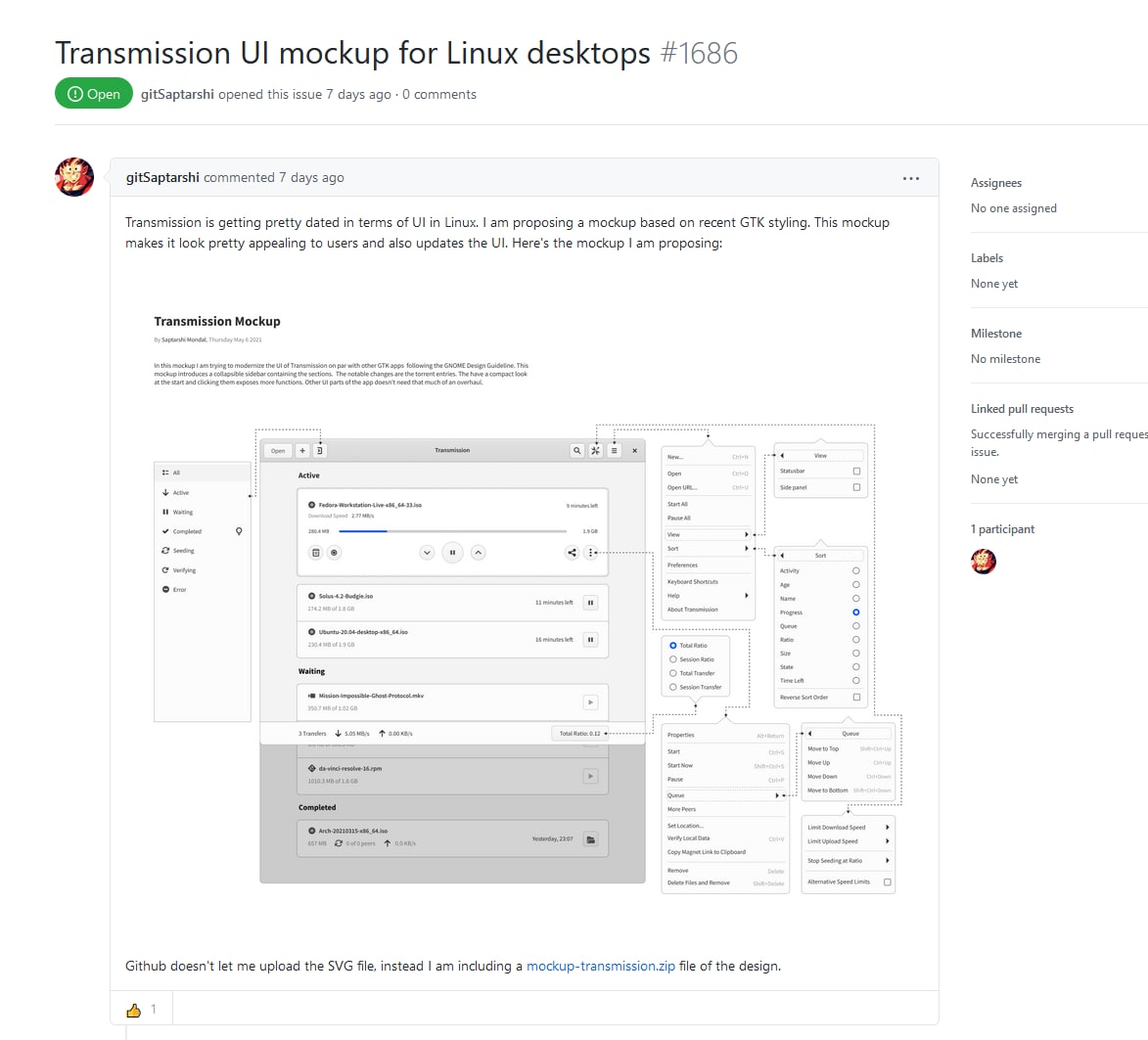Click the Labels heading in the issue sidebar
The image size is (1148, 1040).
(x=987, y=258)
